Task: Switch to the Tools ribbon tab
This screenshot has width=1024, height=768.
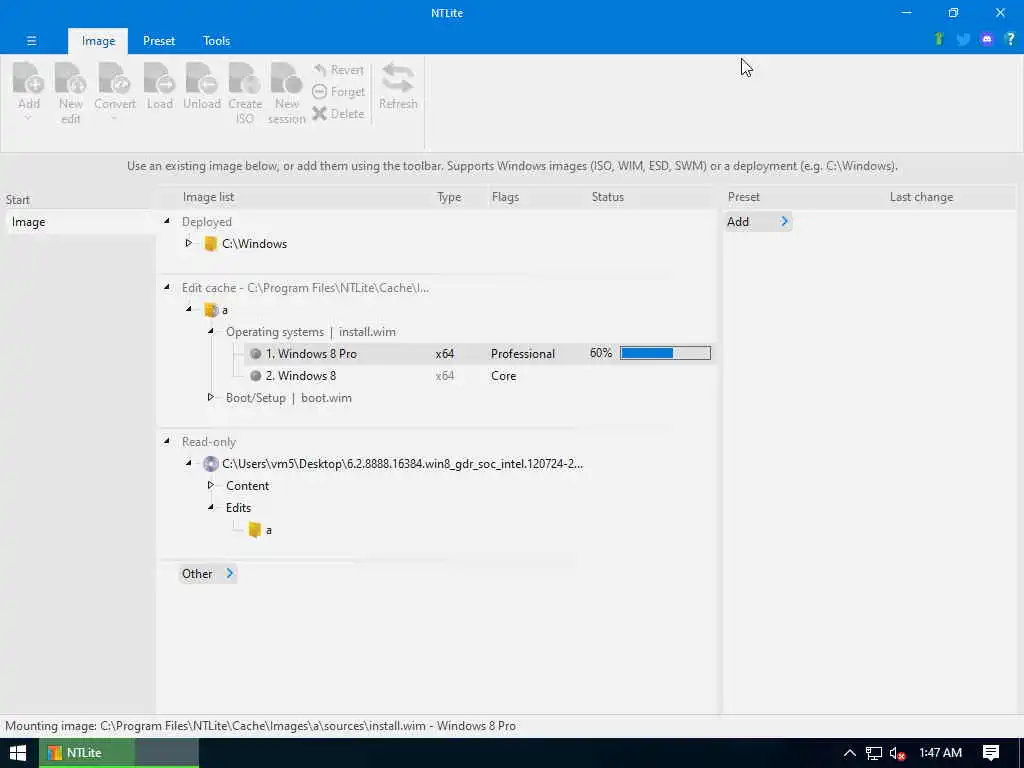Action: [216, 41]
